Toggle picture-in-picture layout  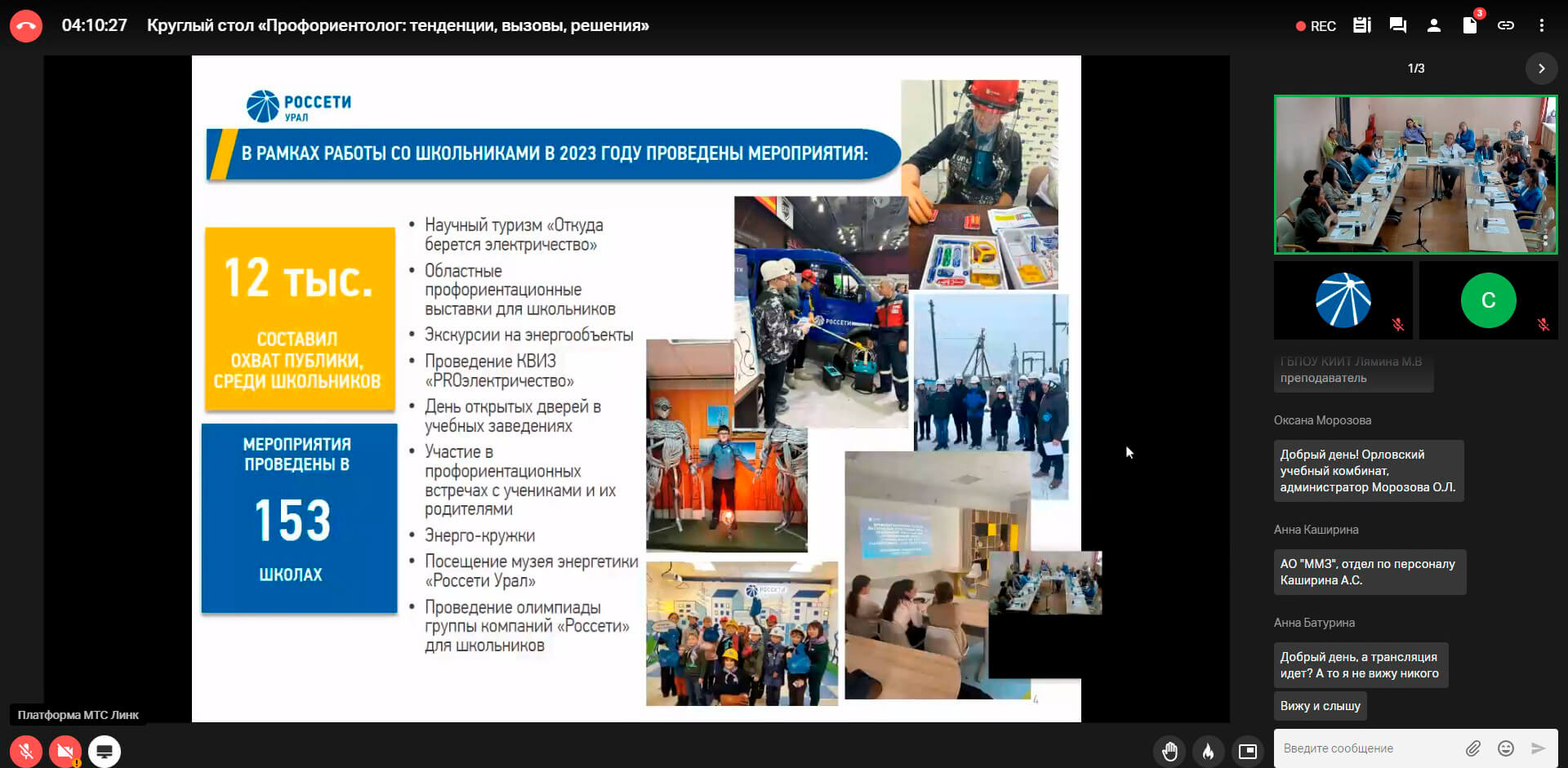[x=1247, y=751]
